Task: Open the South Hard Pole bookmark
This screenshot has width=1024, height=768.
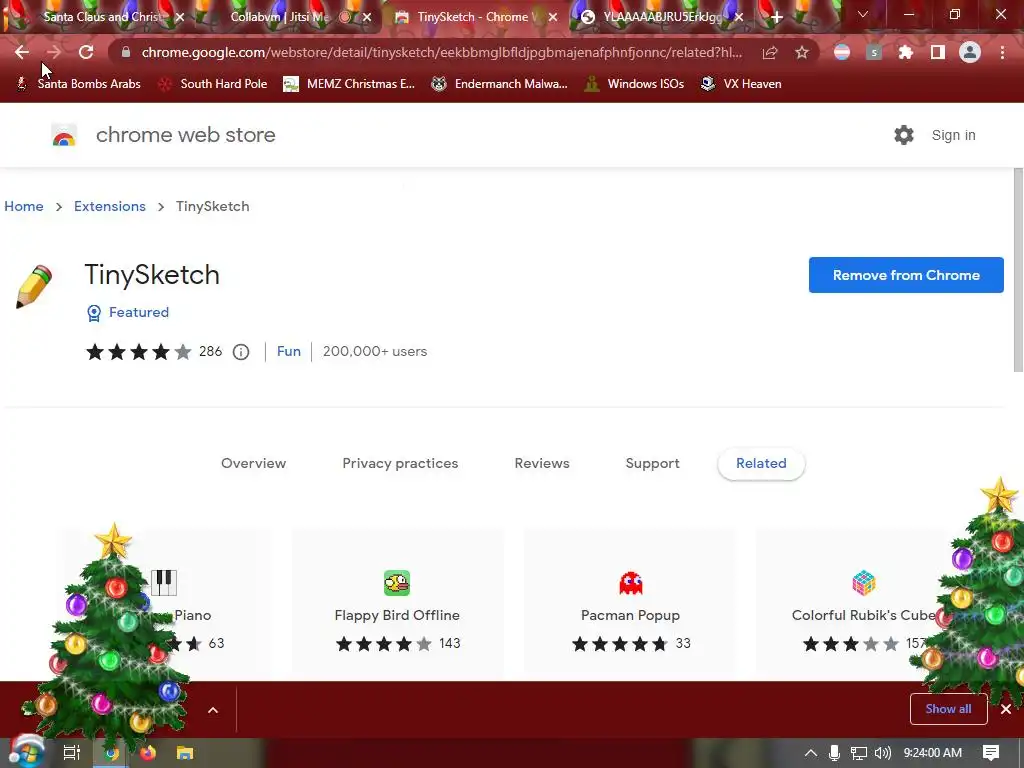Action: coord(213,84)
